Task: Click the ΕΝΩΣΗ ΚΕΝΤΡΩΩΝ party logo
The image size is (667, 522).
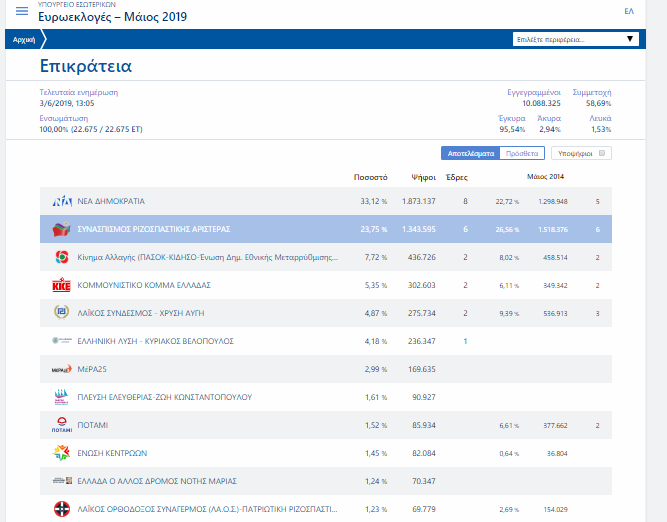Action: point(61,453)
